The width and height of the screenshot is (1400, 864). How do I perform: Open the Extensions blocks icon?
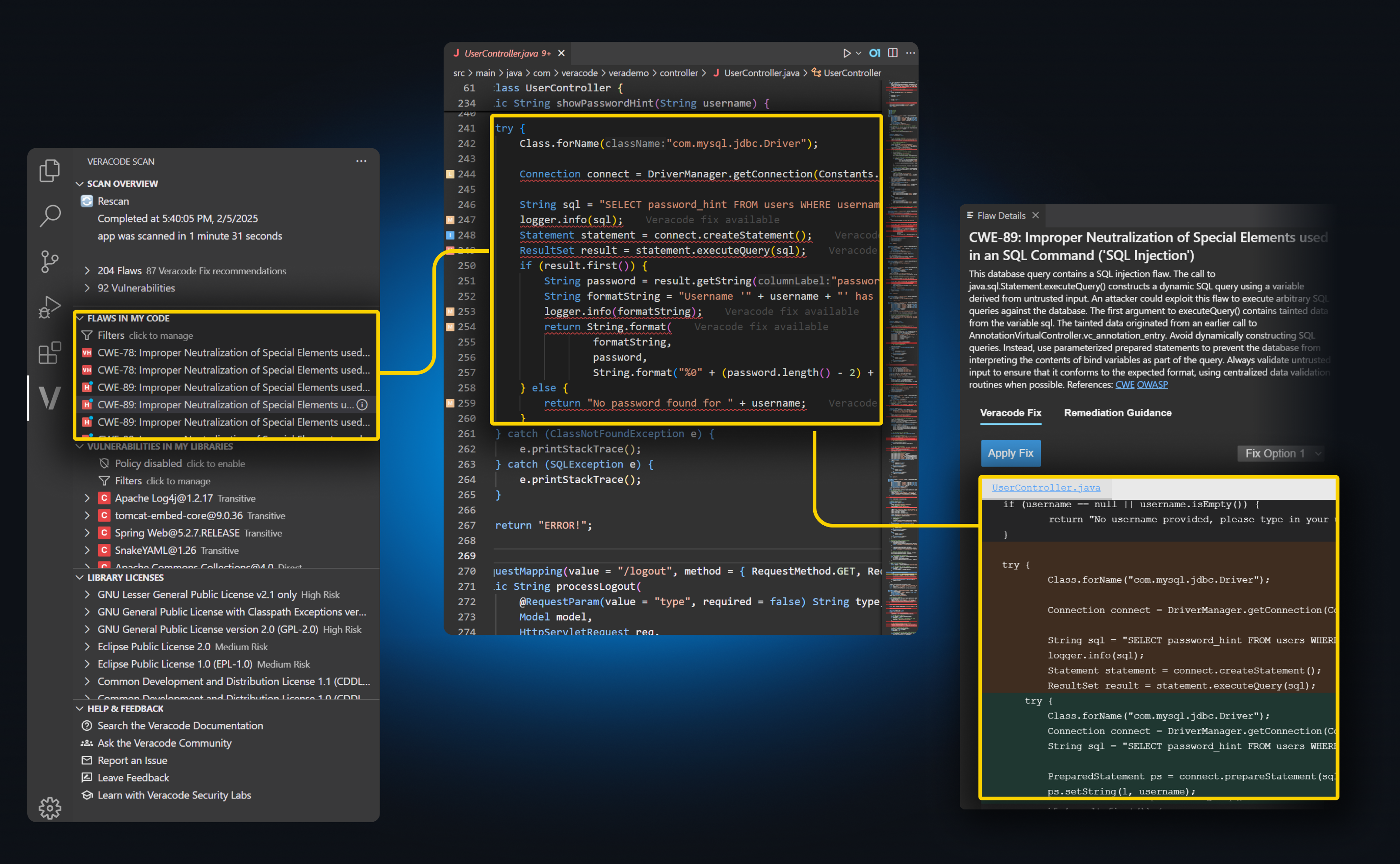[50, 352]
